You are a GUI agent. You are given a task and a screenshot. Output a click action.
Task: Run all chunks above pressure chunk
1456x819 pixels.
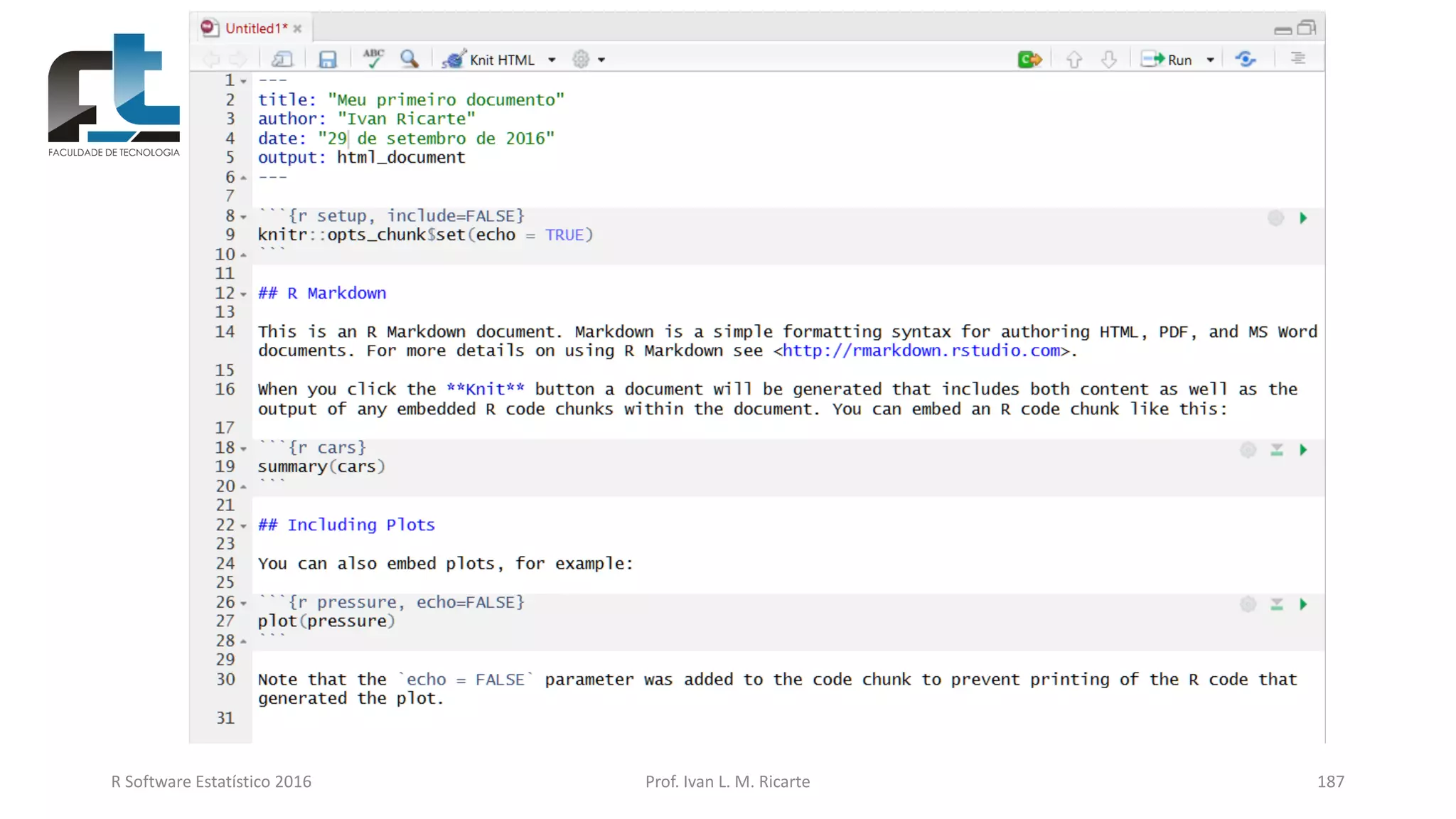tap(1277, 604)
